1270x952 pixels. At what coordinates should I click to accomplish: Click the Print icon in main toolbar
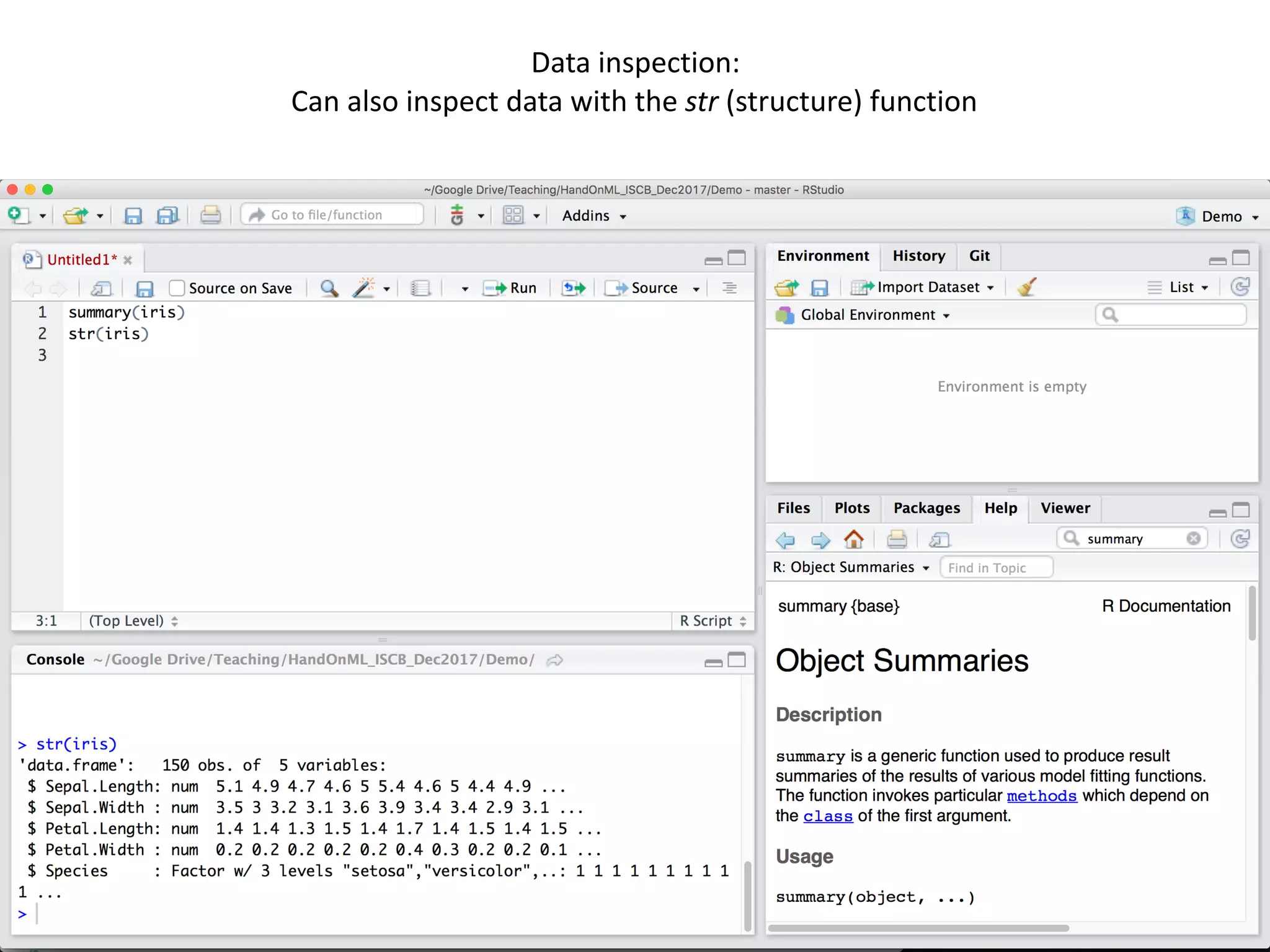210,215
